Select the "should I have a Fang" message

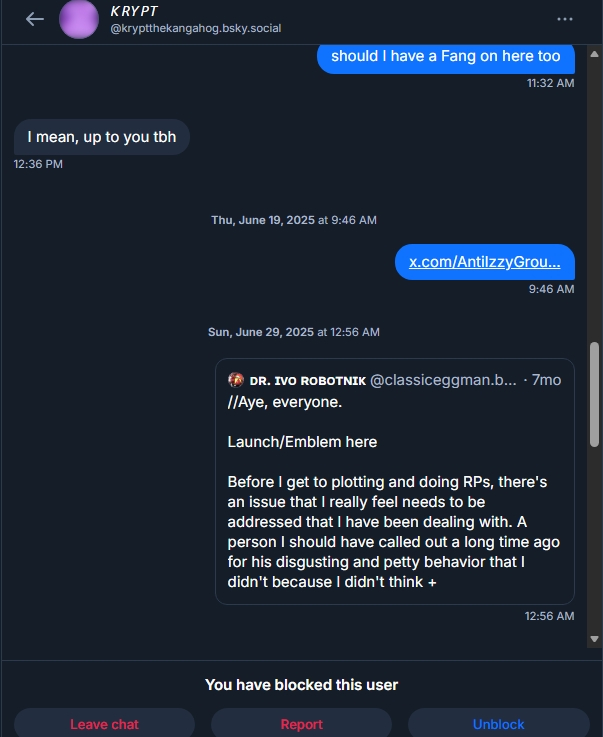[x=446, y=56]
